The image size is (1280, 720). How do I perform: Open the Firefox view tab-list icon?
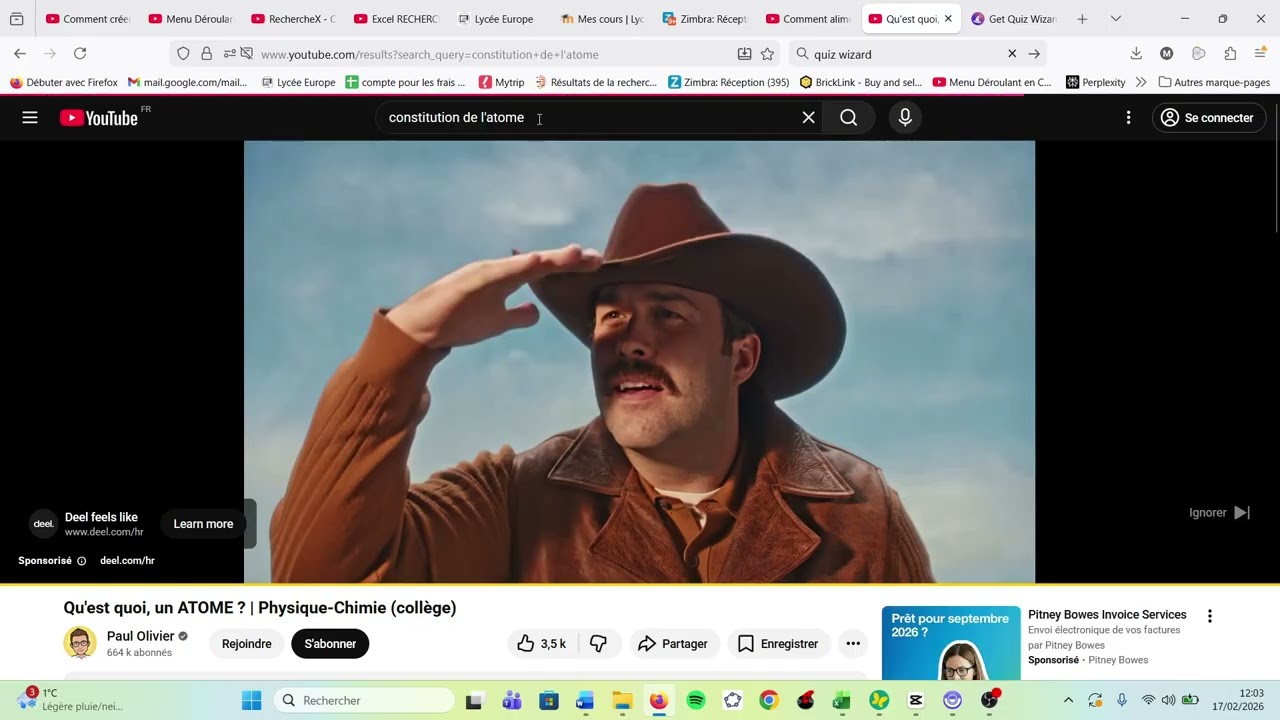tap(16, 19)
